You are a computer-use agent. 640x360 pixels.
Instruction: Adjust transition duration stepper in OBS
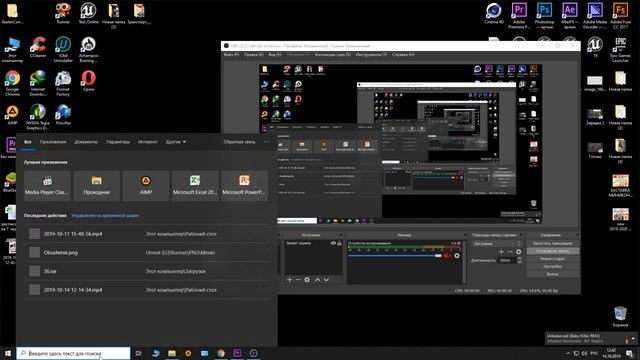[519, 260]
